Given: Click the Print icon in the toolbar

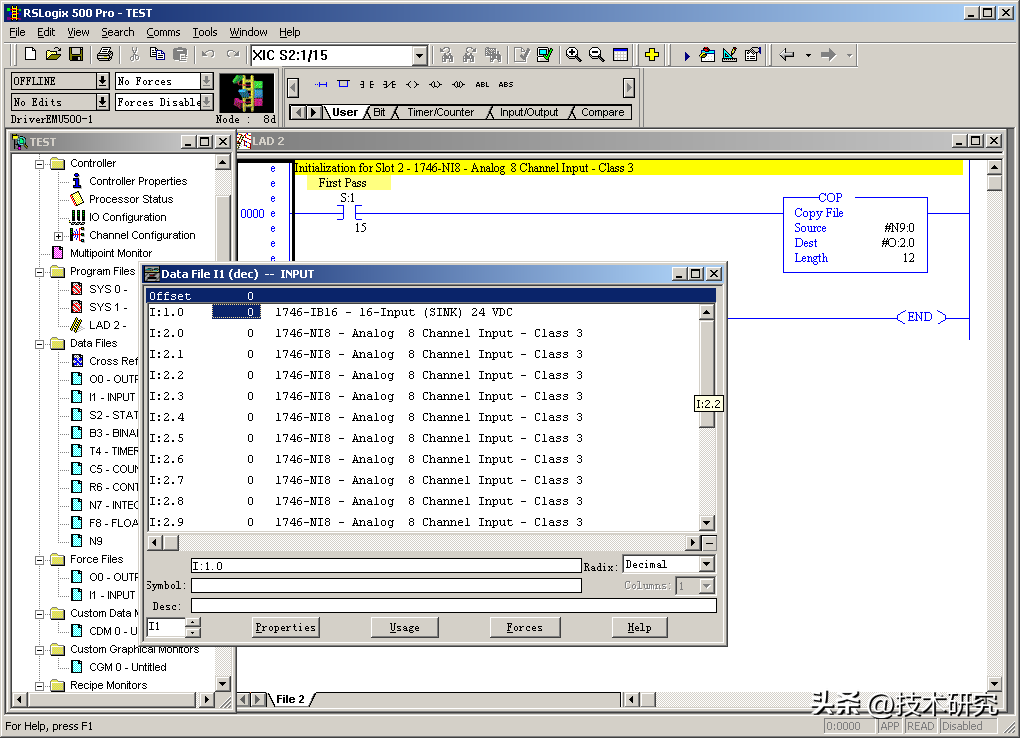Looking at the screenshot, I should (x=104, y=55).
